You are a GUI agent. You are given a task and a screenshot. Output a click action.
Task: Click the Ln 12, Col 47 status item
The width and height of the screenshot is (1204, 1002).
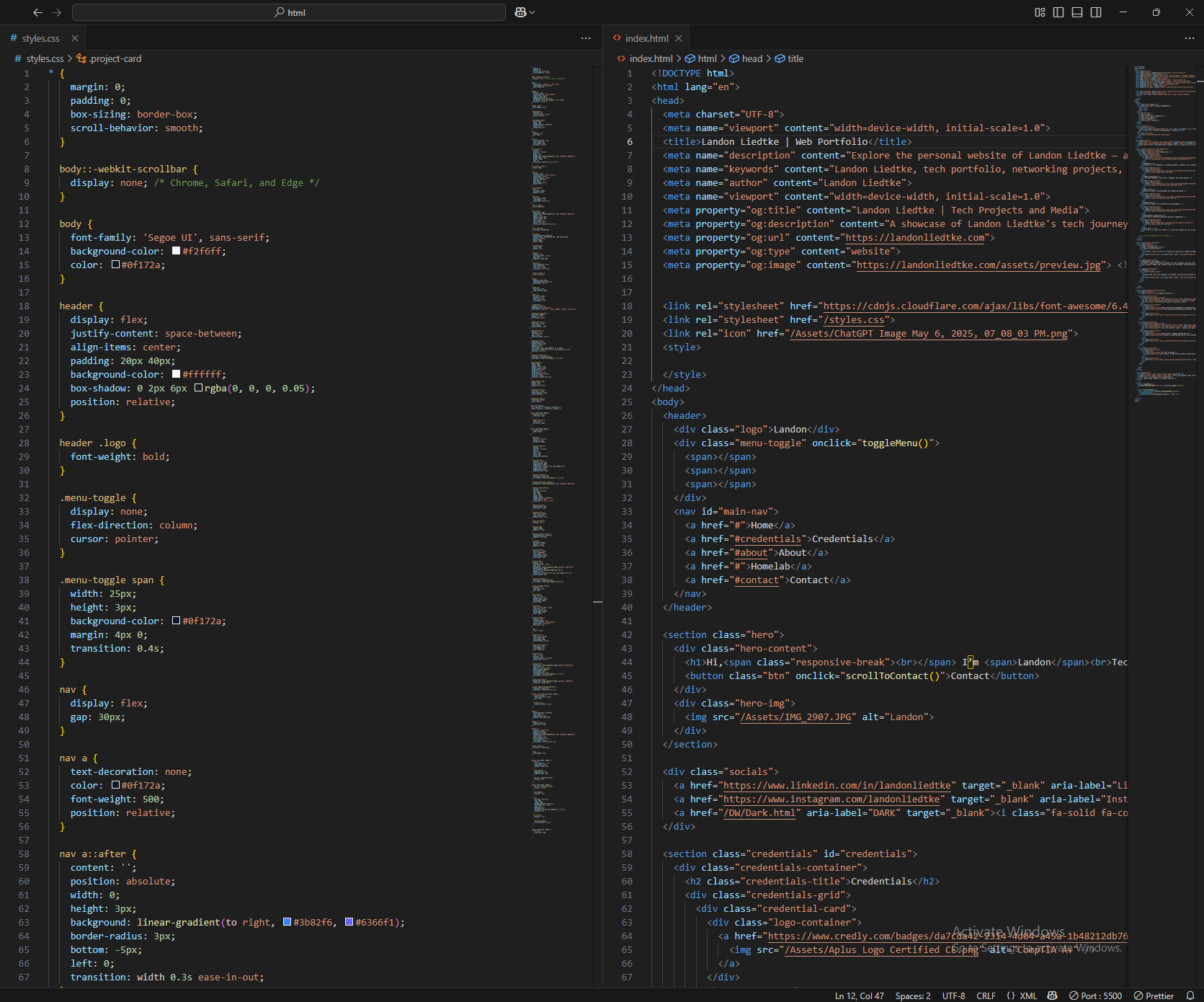pyautogui.click(x=859, y=996)
